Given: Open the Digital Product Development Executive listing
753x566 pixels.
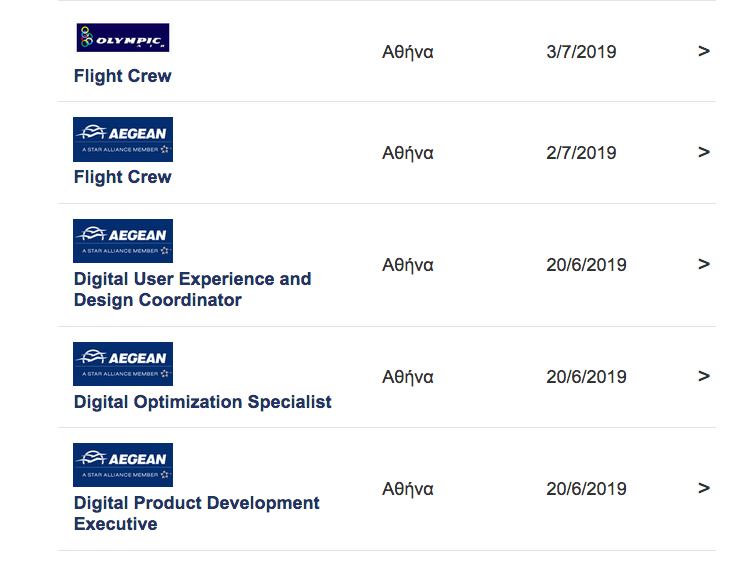Looking at the screenshot, I should (x=196, y=513).
